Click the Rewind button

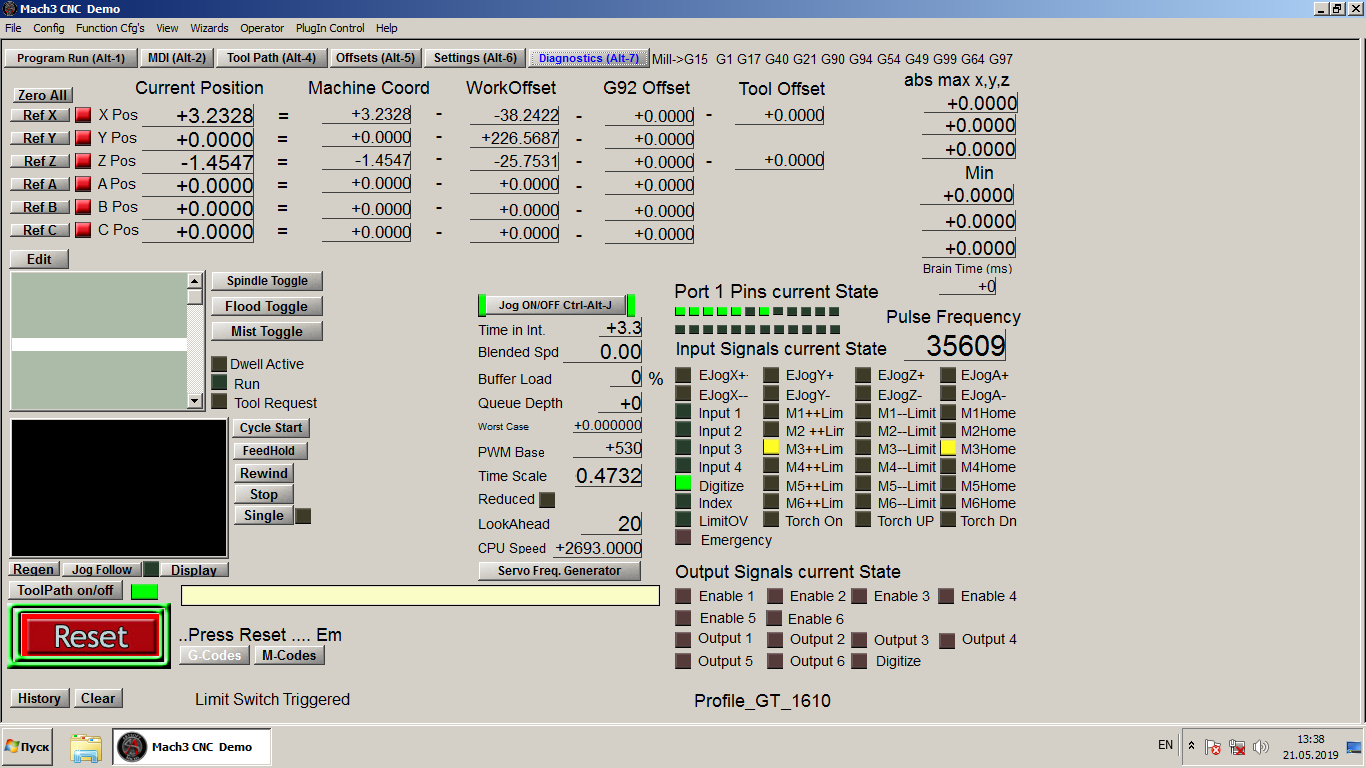(x=264, y=473)
